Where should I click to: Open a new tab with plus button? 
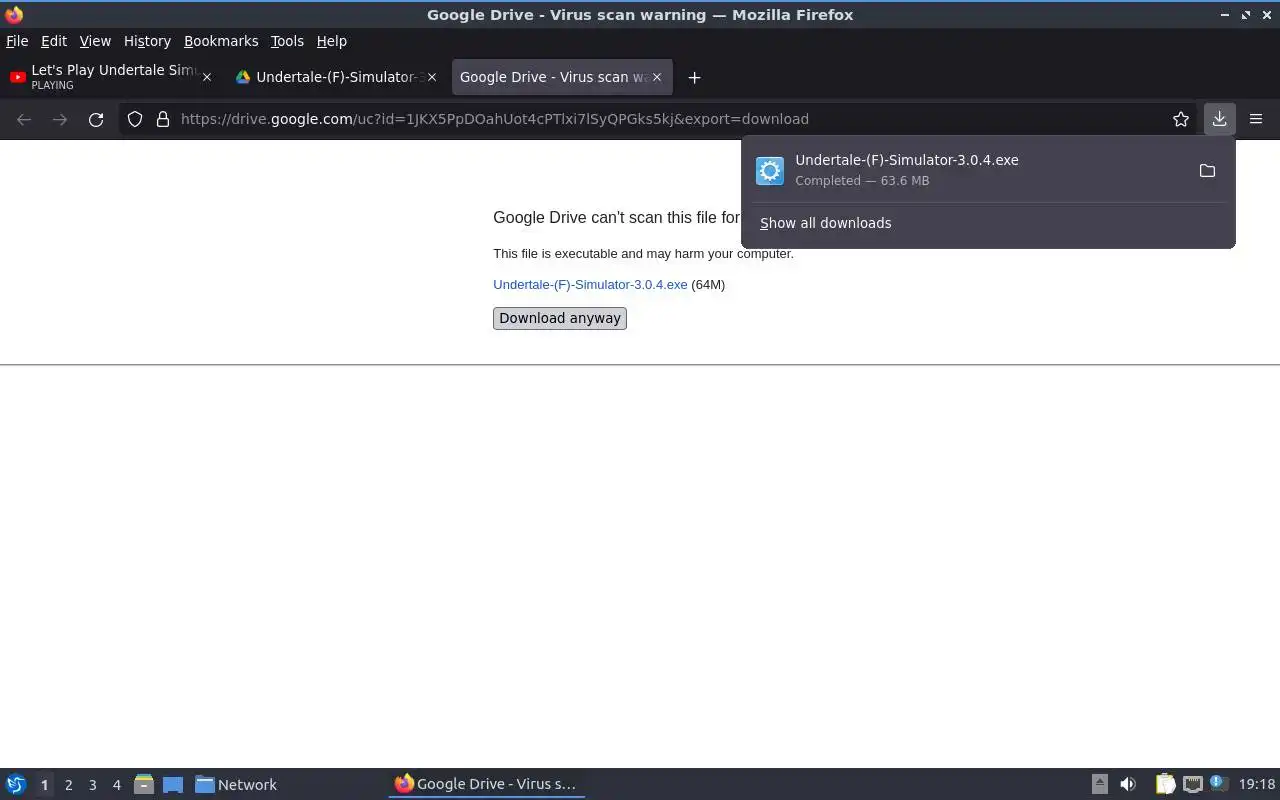click(x=694, y=77)
